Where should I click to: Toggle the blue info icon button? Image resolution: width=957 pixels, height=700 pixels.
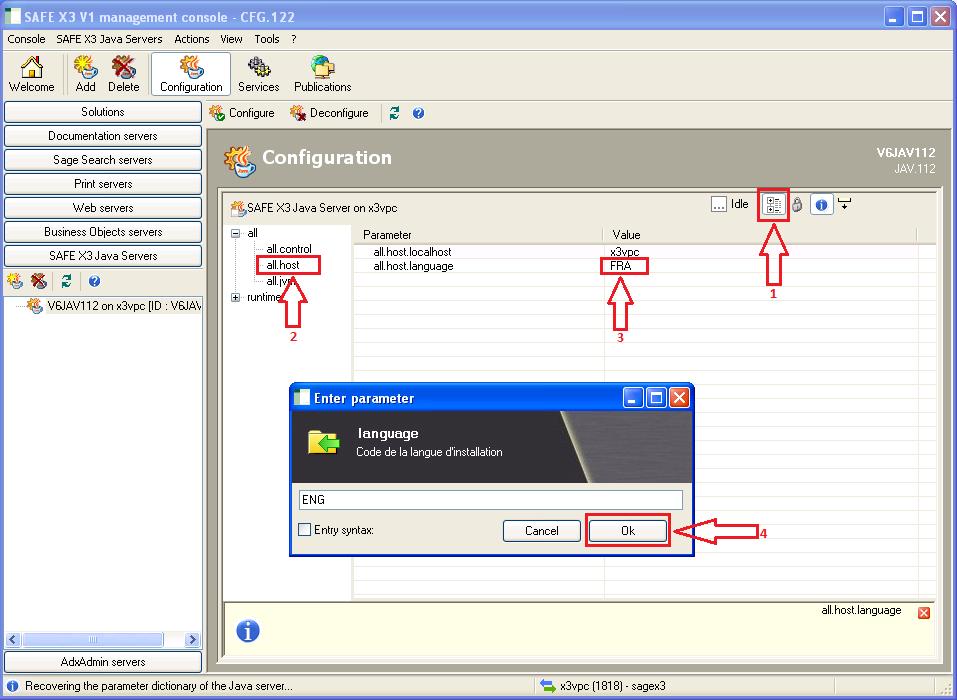[822, 205]
